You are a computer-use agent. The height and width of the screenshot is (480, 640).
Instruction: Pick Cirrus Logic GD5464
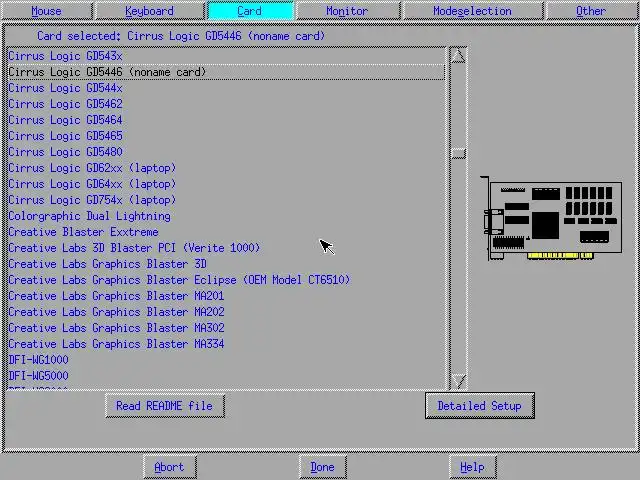pyautogui.click(x=227, y=120)
